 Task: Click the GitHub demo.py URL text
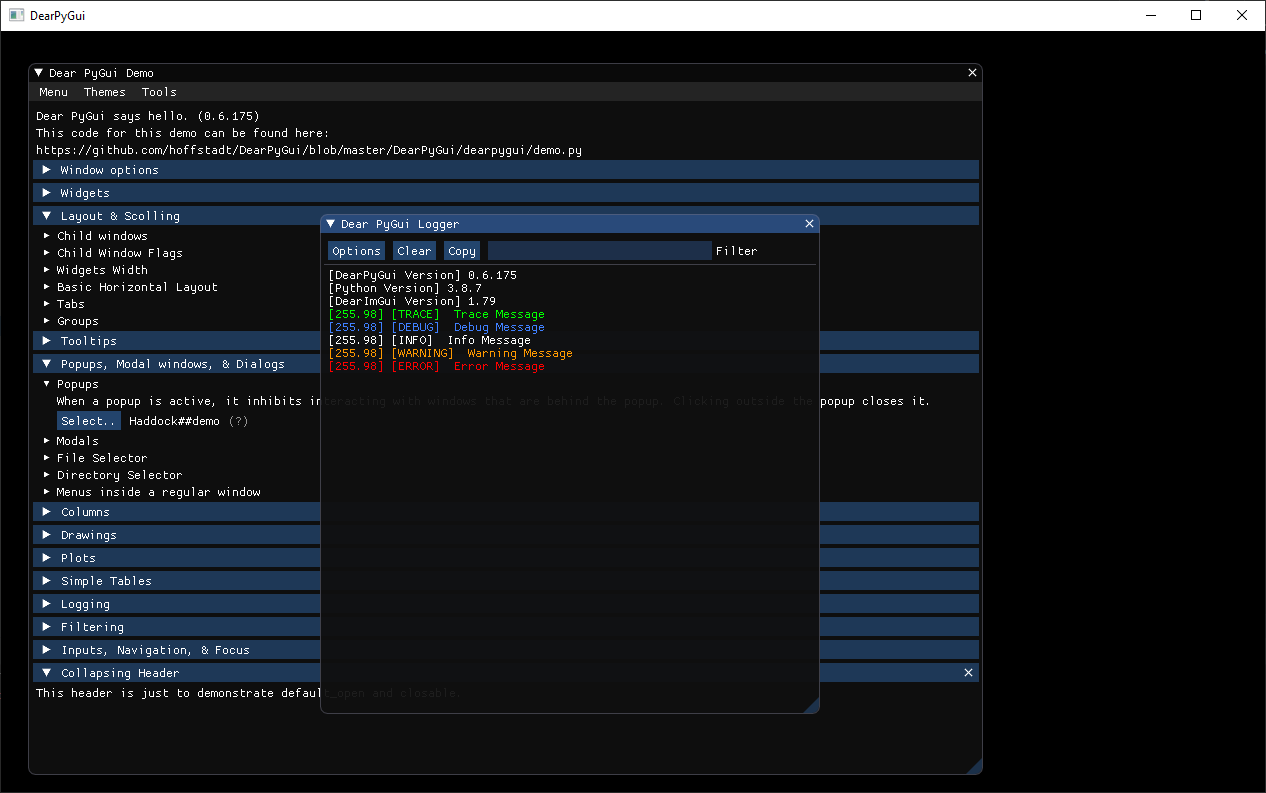pos(309,150)
